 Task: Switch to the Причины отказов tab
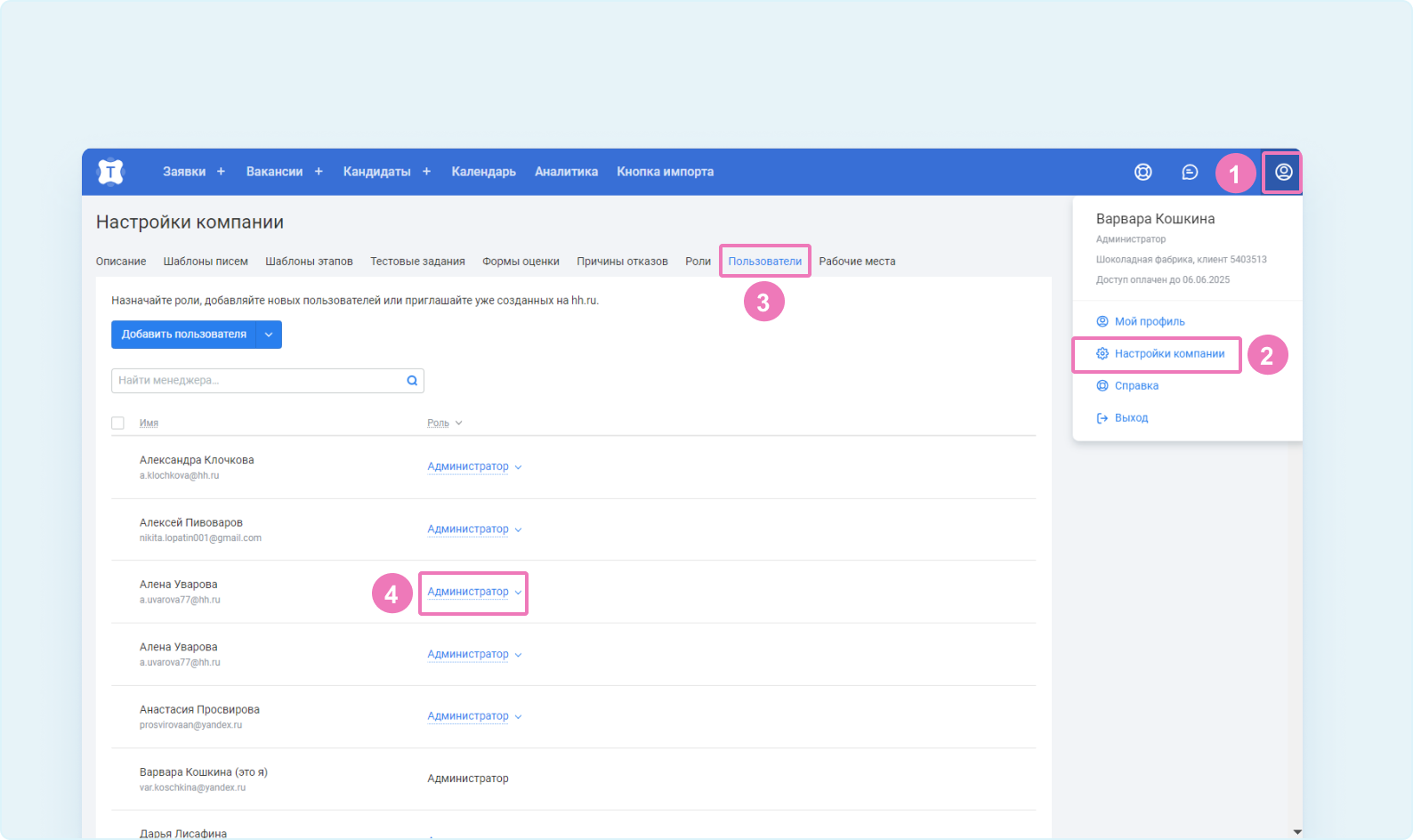(x=622, y=262)
